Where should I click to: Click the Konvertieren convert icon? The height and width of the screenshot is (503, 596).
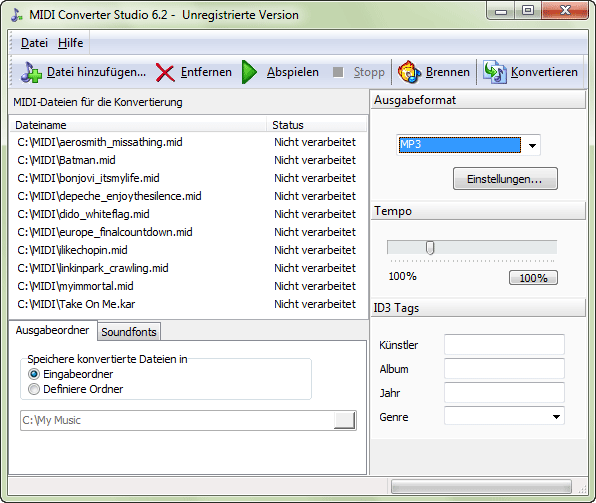495,72
